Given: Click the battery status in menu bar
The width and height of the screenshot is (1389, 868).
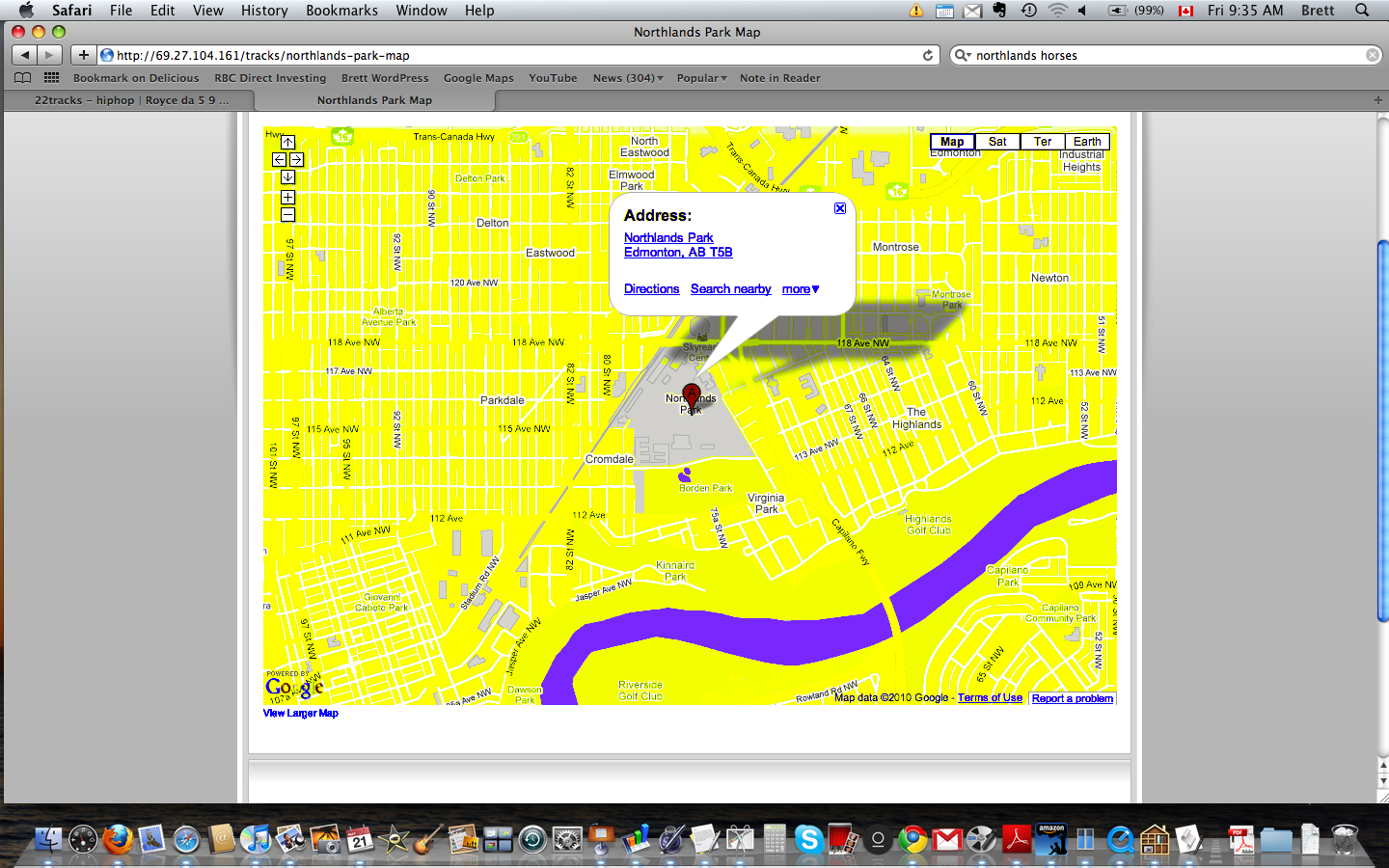Looking at the screenshot, I should point(1137,11).
